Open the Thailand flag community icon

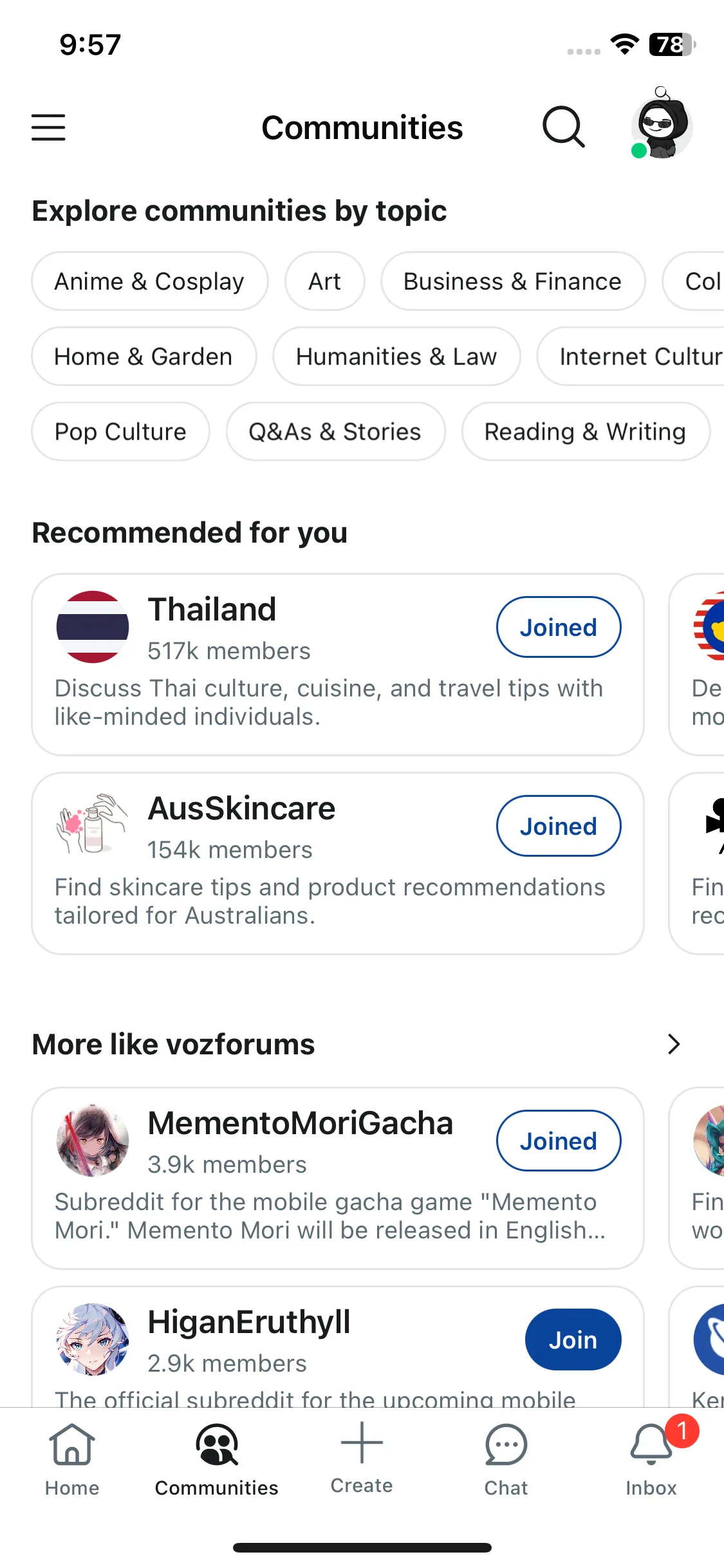tap(93, 627)
